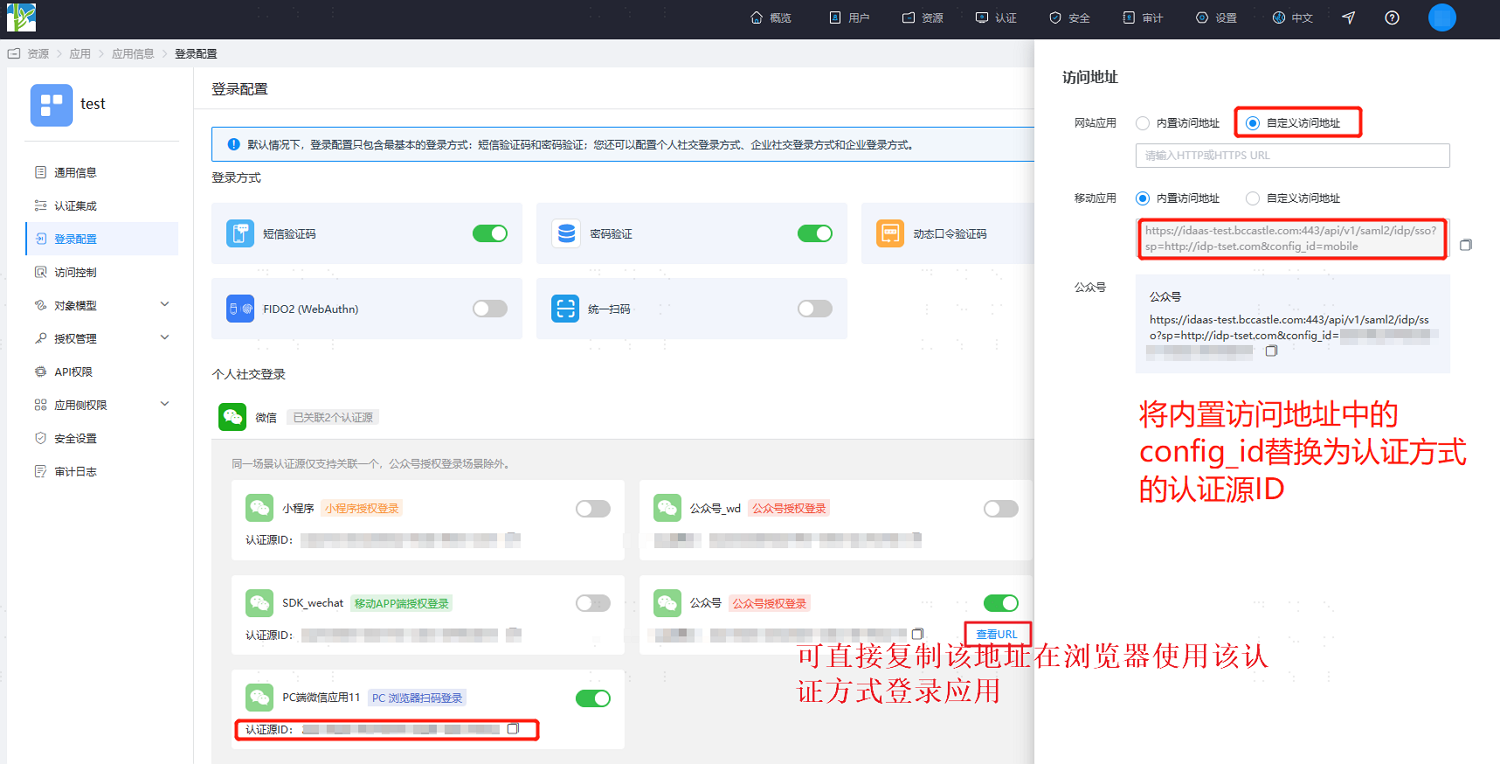Copy the mobile app built-in access URL
1500x764 pixels.
point(1466,245)
